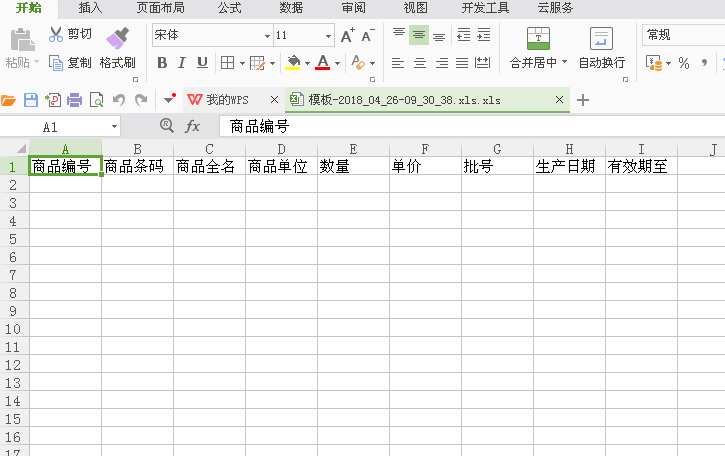Click the Wrap Text (自动换行) icon
Screen dimensions: 725x456
coord(601,39)
